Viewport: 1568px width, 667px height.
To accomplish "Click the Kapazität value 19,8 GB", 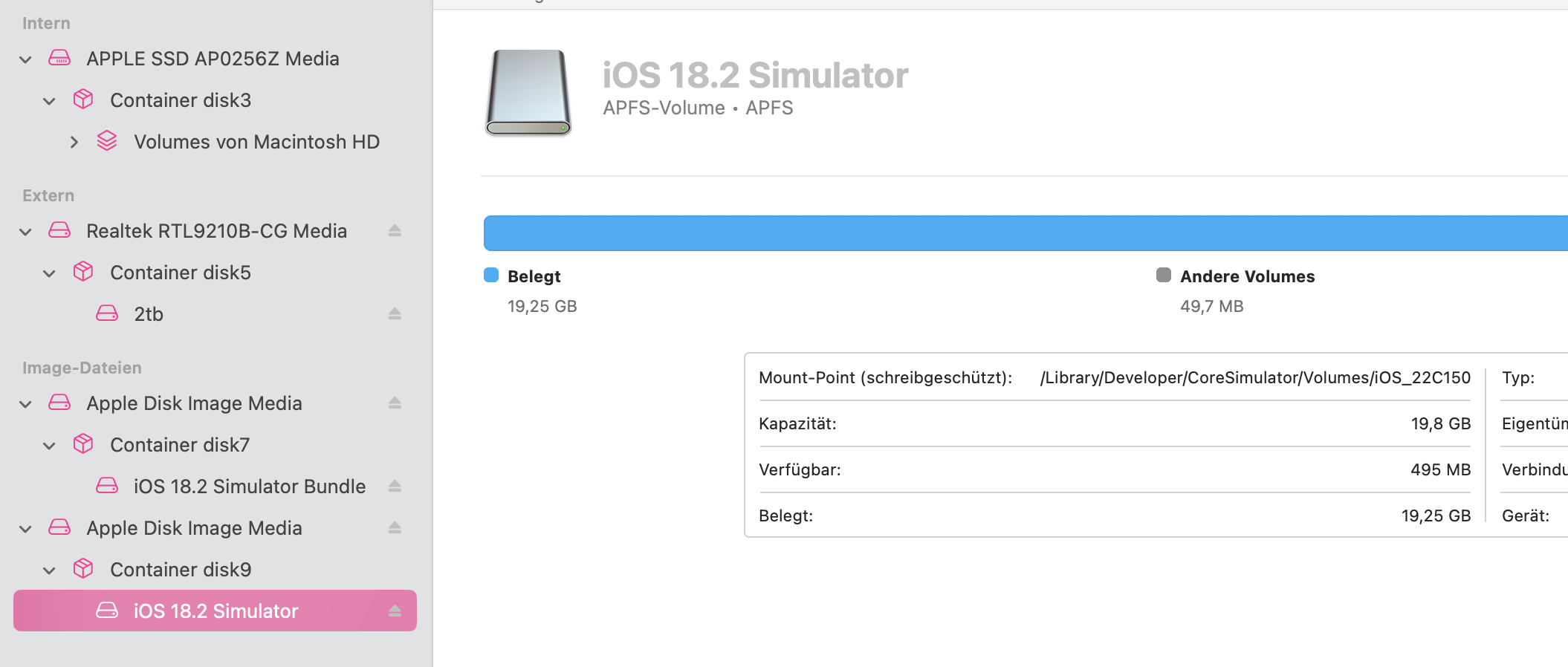I will (1441, 423).
